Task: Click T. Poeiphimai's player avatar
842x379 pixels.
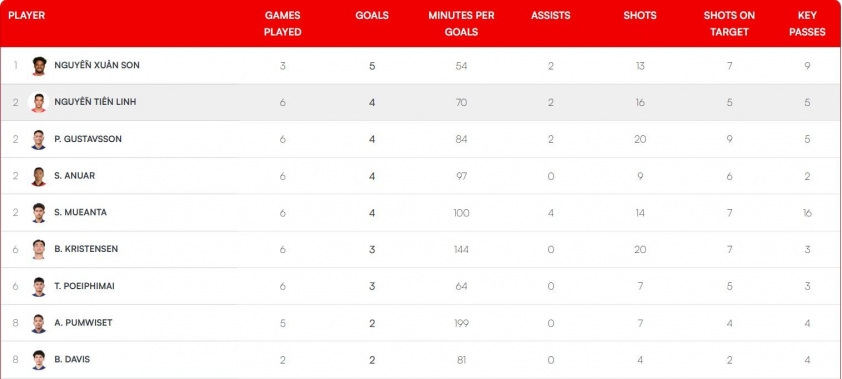Action: [x=39, y=287]
